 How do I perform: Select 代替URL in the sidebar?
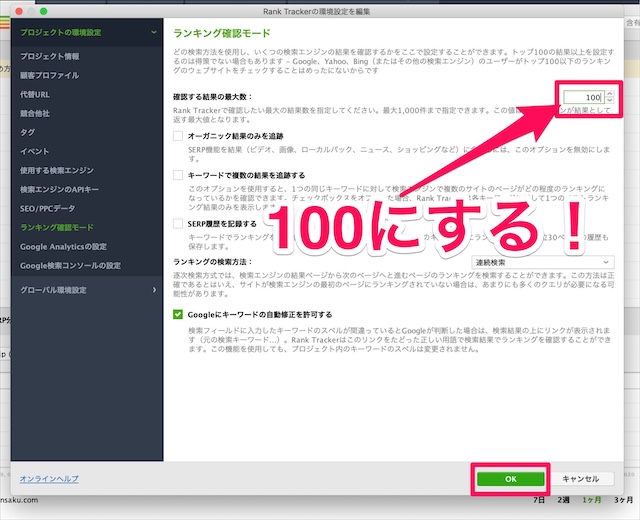tap(35, 95)
